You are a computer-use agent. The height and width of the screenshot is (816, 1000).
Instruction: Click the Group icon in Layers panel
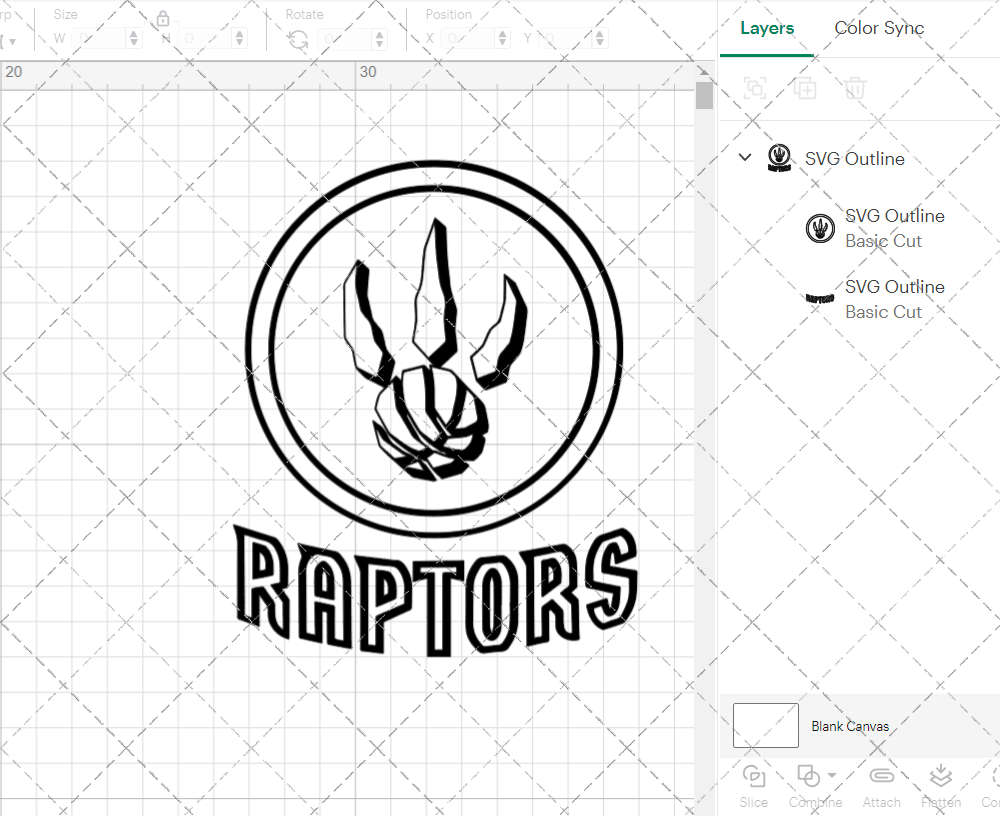(x=756, y=88)
